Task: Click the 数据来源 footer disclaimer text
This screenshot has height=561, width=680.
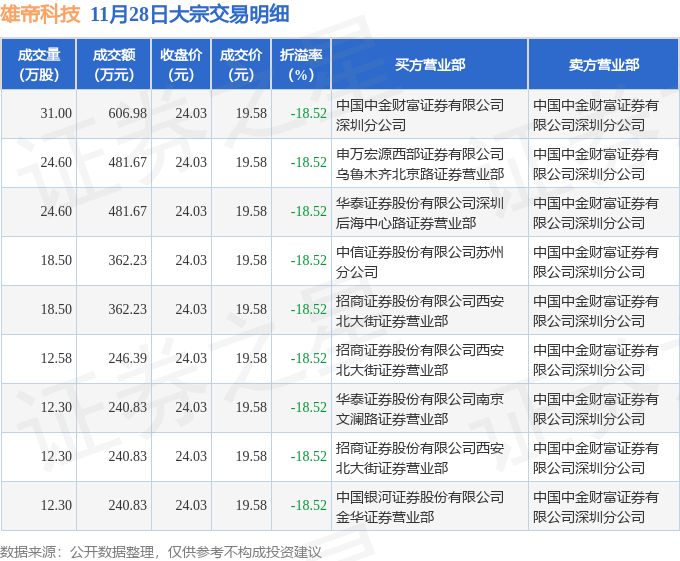Action: [161, 551]
